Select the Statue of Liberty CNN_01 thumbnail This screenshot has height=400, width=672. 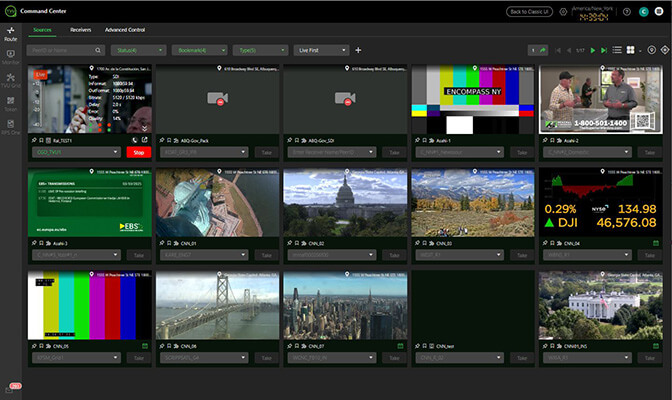pos(217,202)
